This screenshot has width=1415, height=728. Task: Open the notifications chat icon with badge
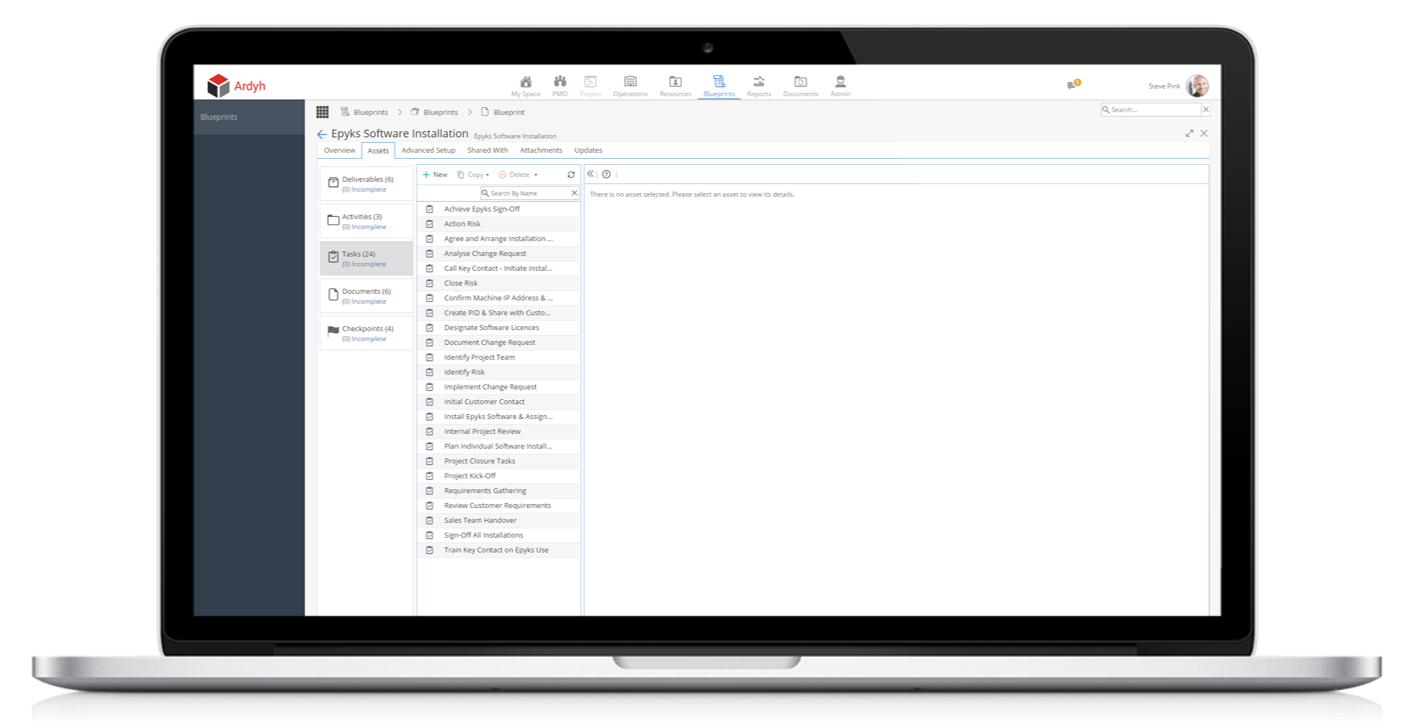tap(1073, 85)
